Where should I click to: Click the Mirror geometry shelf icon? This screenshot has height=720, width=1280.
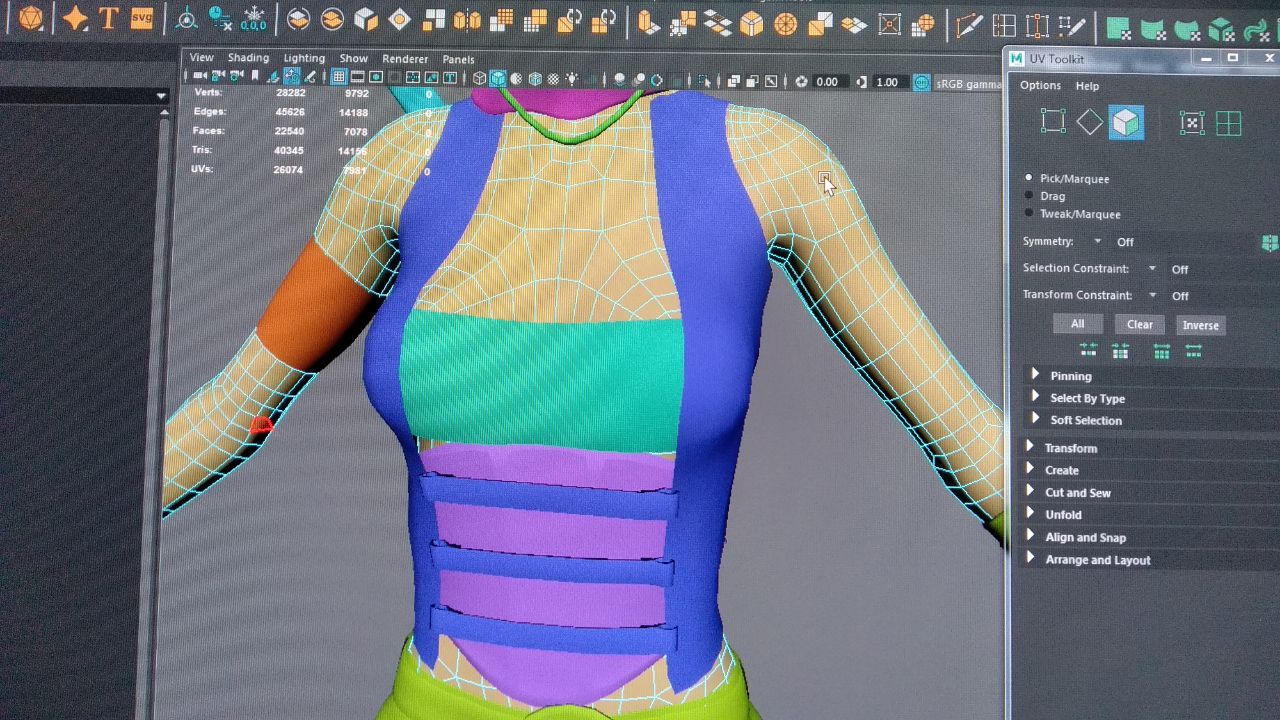pyautogui.click(x=467, y=20)
